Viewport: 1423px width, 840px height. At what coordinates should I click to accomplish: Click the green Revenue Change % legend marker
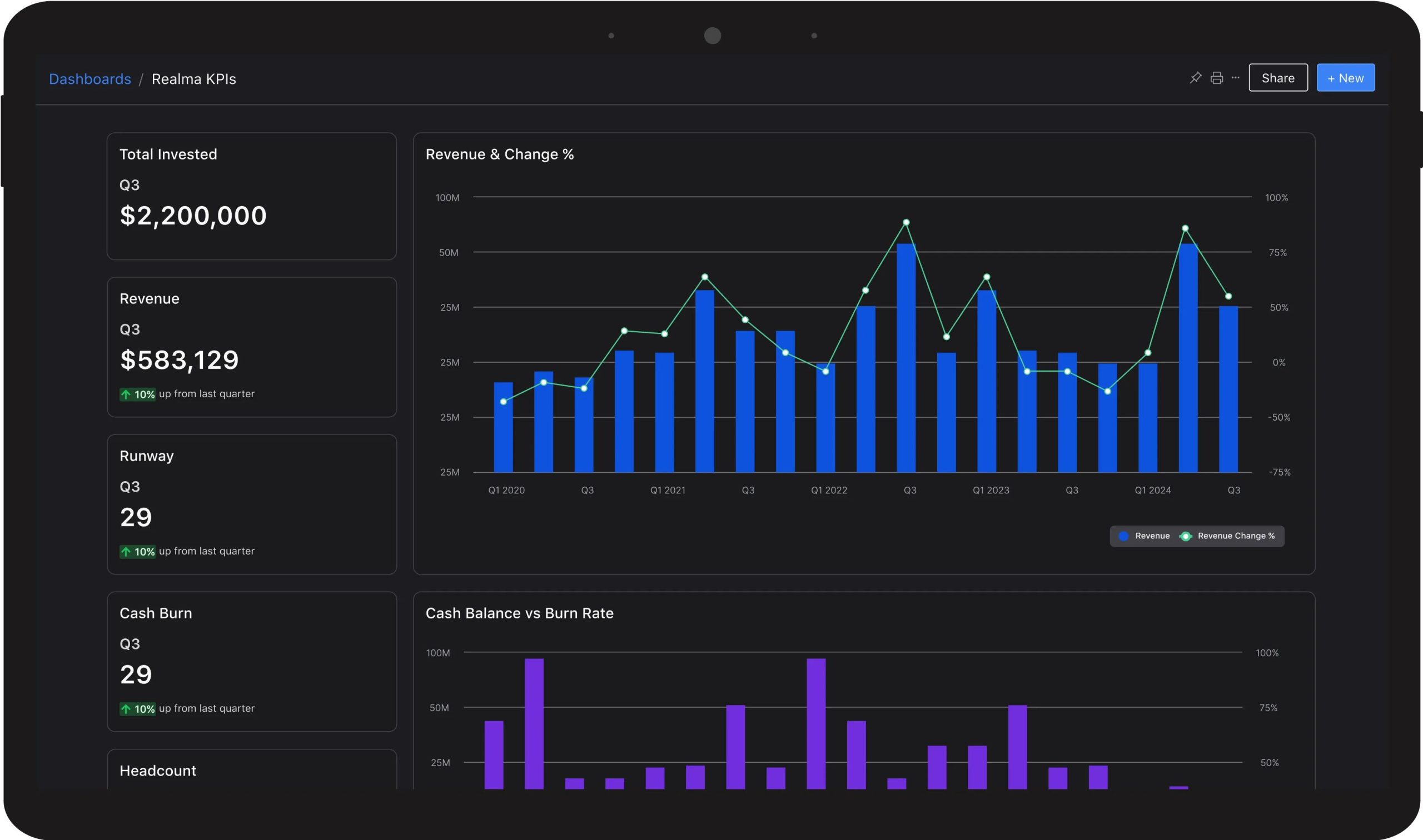pos(1185,536)
